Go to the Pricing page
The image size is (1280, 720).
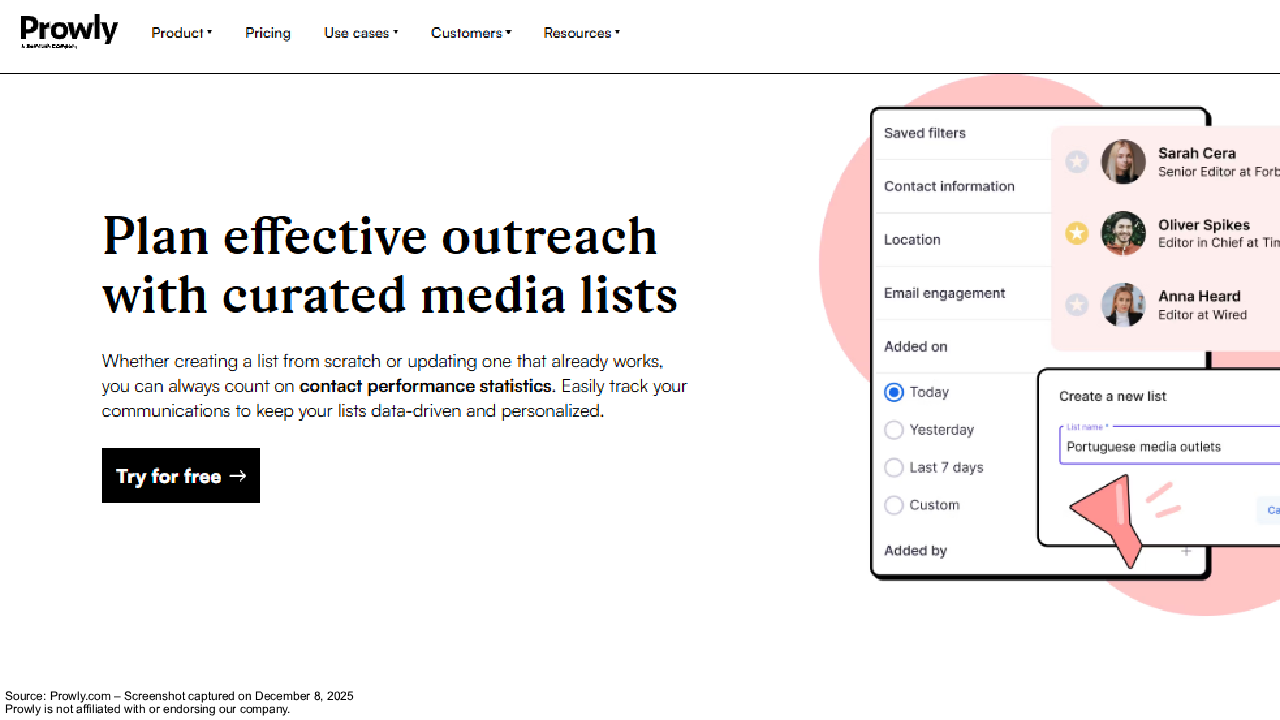point(268,33)
